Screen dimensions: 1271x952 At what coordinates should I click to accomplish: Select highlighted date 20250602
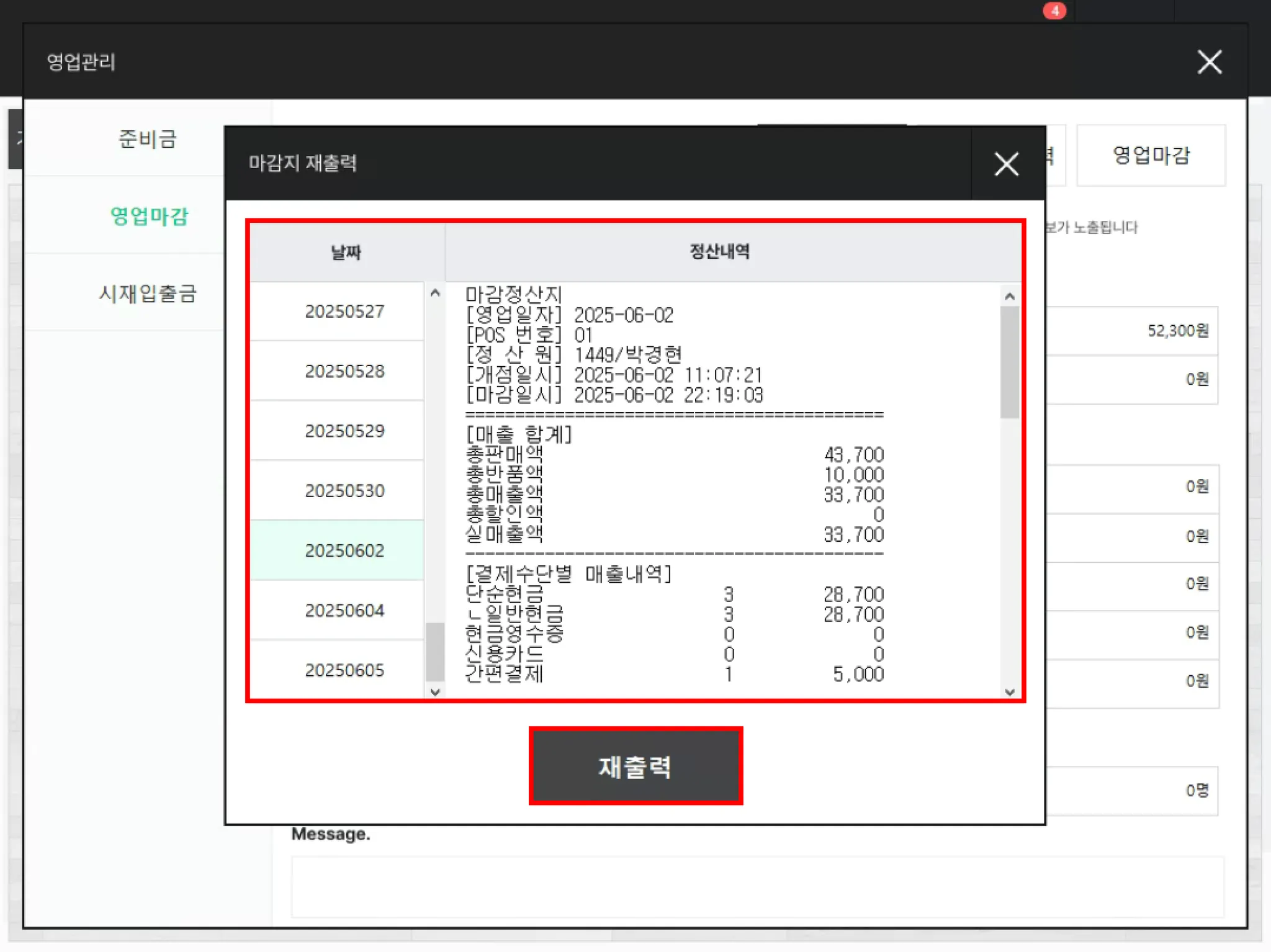[x=344, y=550]
